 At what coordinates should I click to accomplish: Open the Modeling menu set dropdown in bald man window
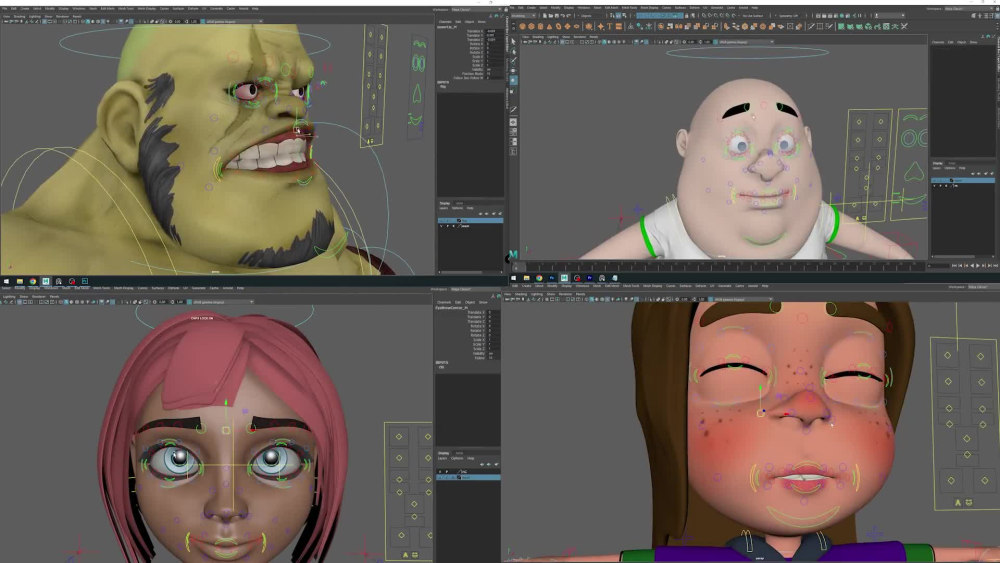pyautogui.click(x=524, y=15)
